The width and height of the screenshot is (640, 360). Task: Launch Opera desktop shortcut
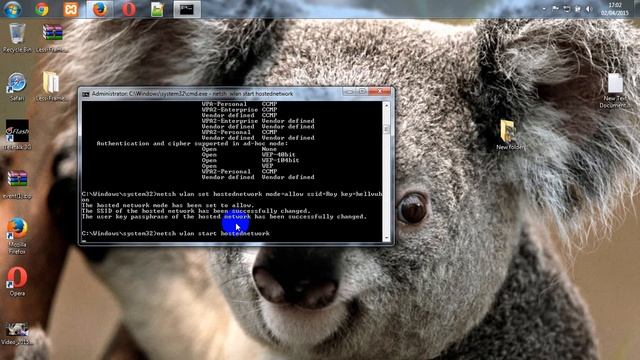click(x=17, y=282)
